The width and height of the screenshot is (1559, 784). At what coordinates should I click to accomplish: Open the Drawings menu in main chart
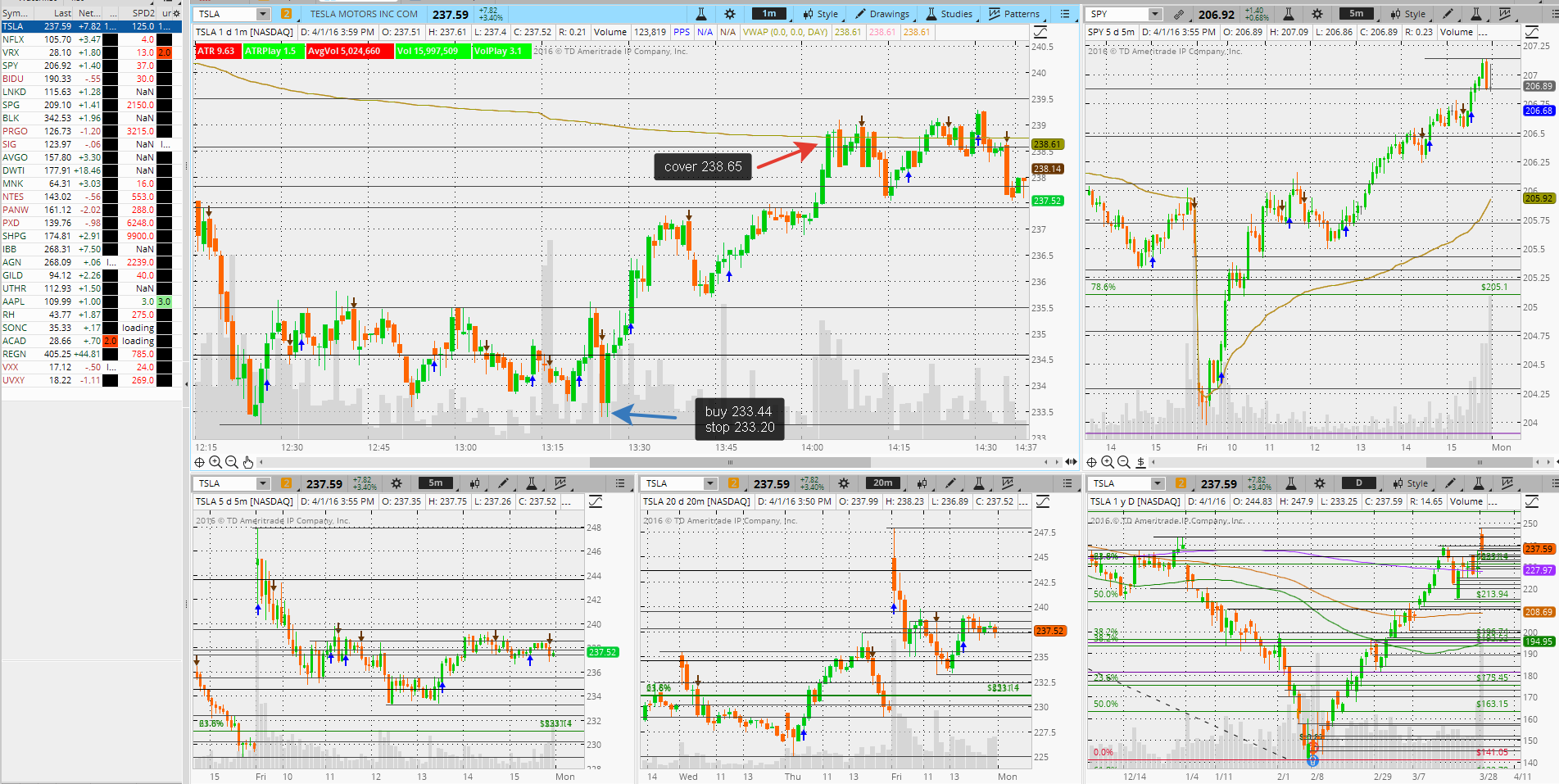pyautogui.click(x=881, y=14)
